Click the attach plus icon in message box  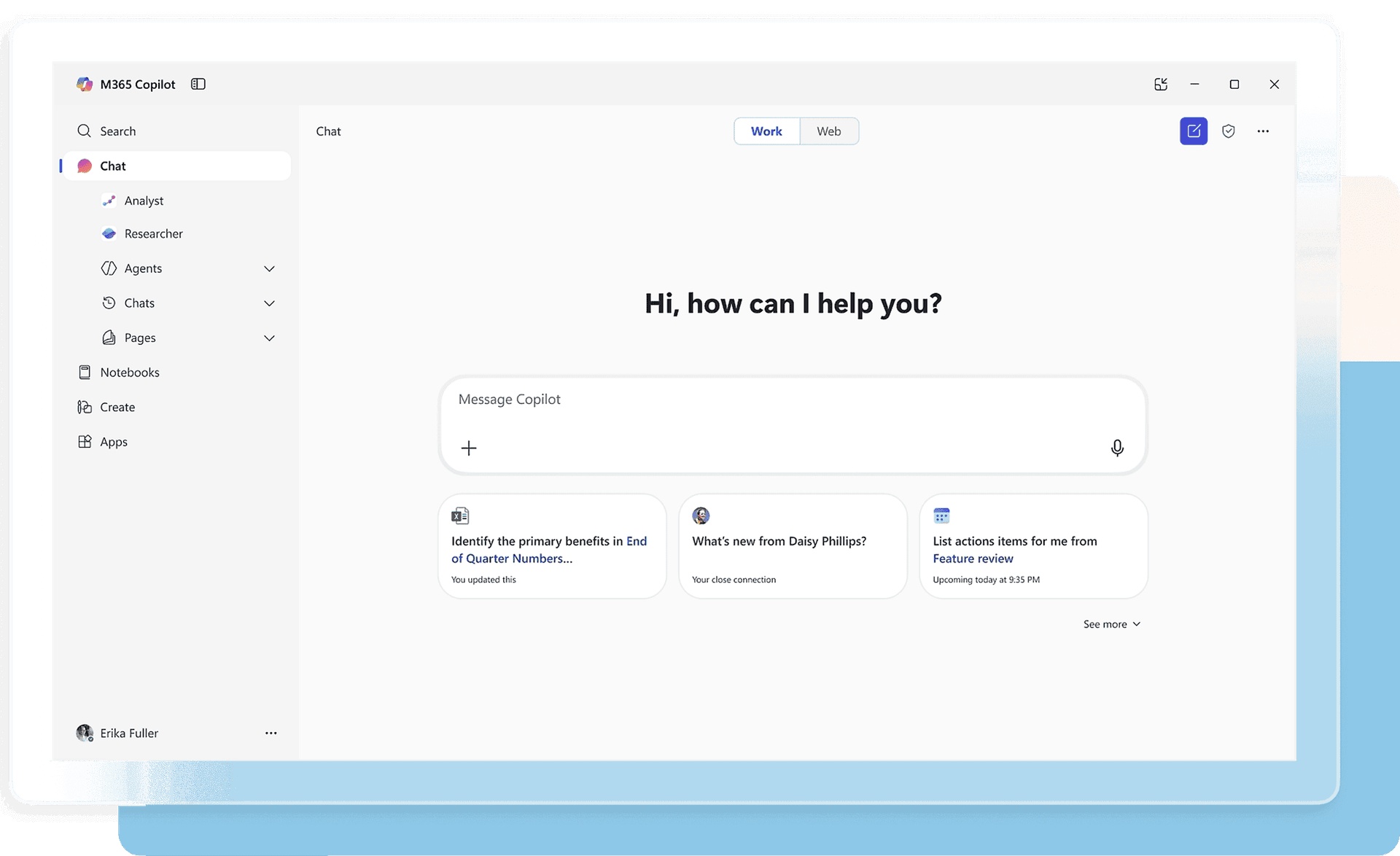tap(469, 448)
